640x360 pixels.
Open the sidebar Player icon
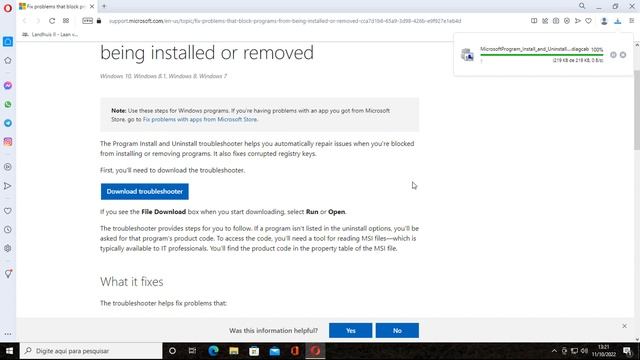(x=8, y=167)
